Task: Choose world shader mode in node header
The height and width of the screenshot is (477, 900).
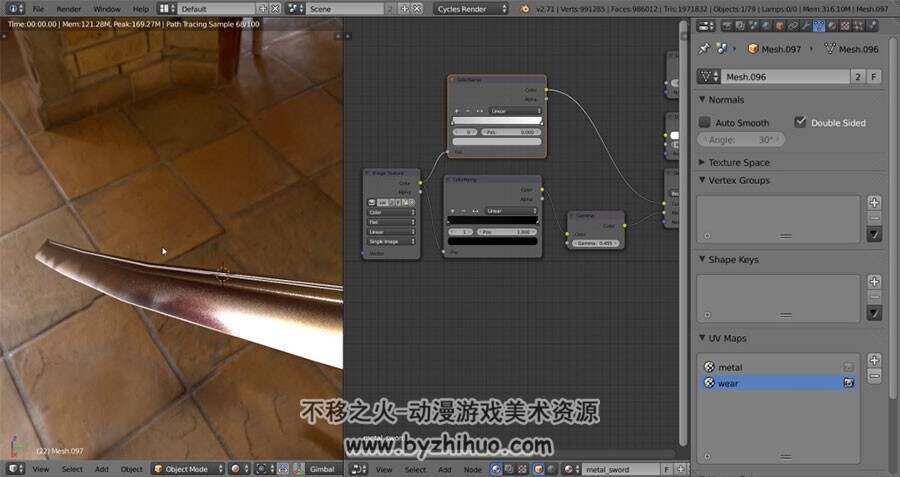Action: tap(552, 469)
